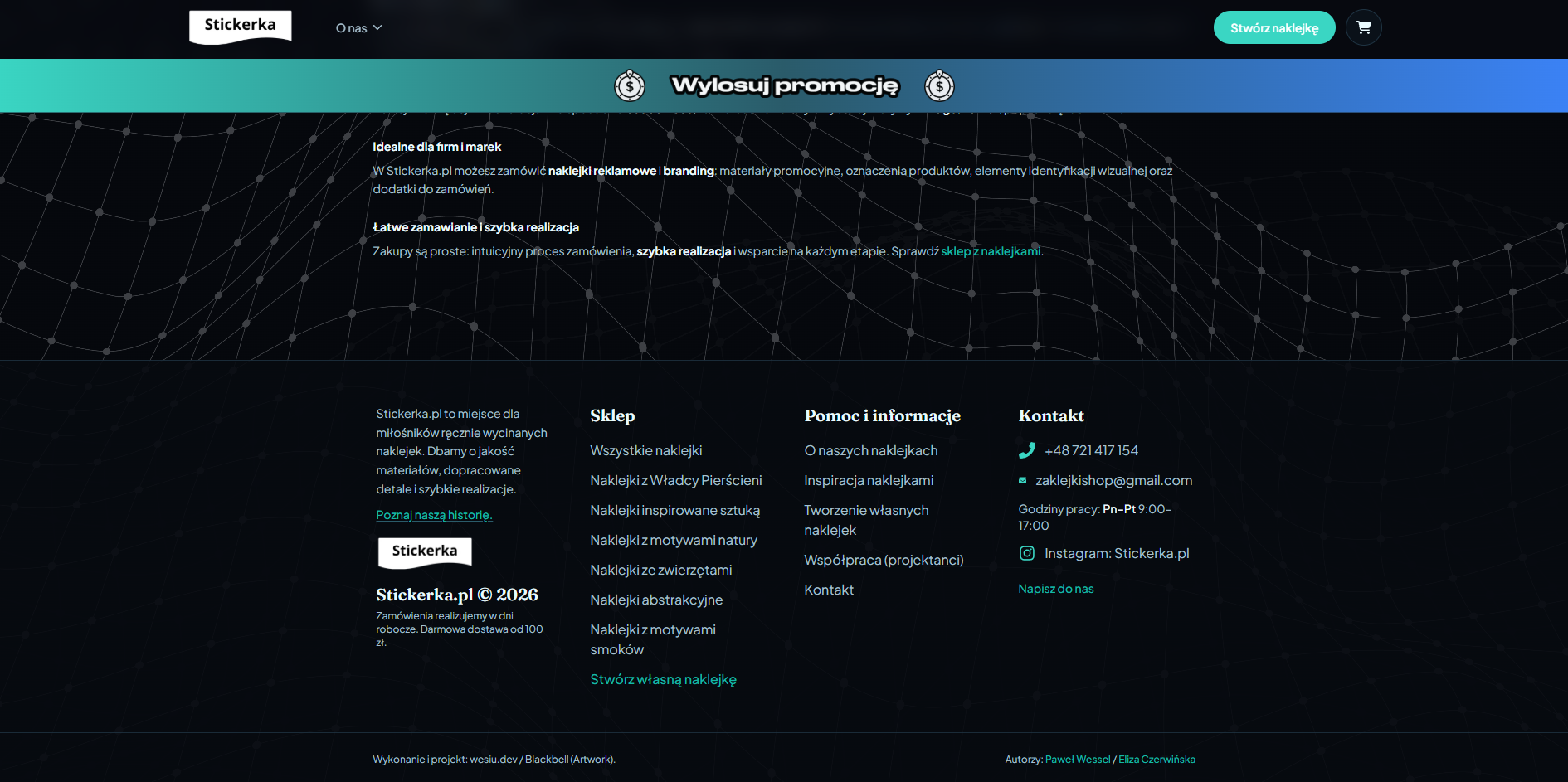1568x782 pixels.
Task: Open Stwórz własną naklejkę footer link
Action: click(663, 679)
